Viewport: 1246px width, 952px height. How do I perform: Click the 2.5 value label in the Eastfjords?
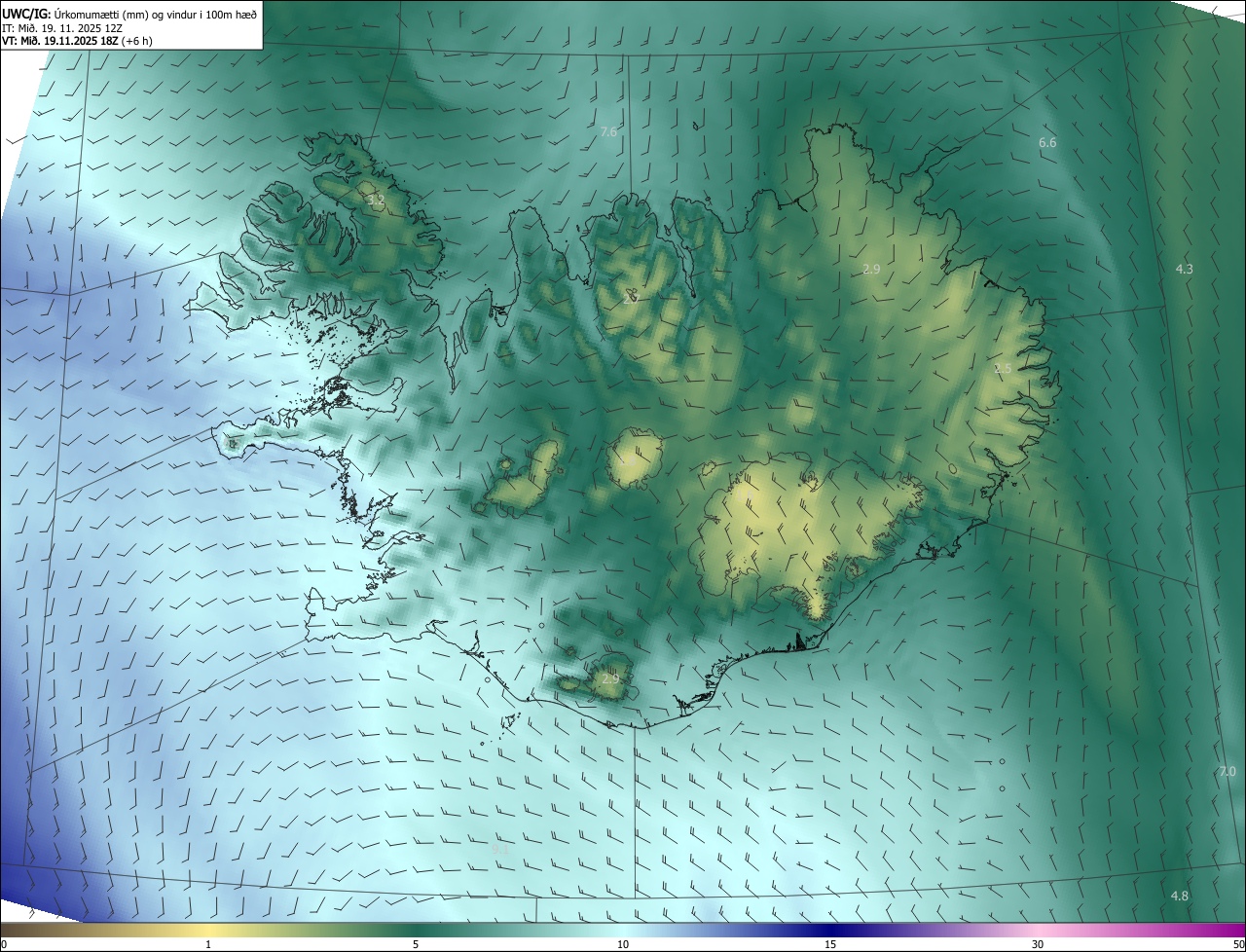pyautogui.click(x=1003, y=368)
